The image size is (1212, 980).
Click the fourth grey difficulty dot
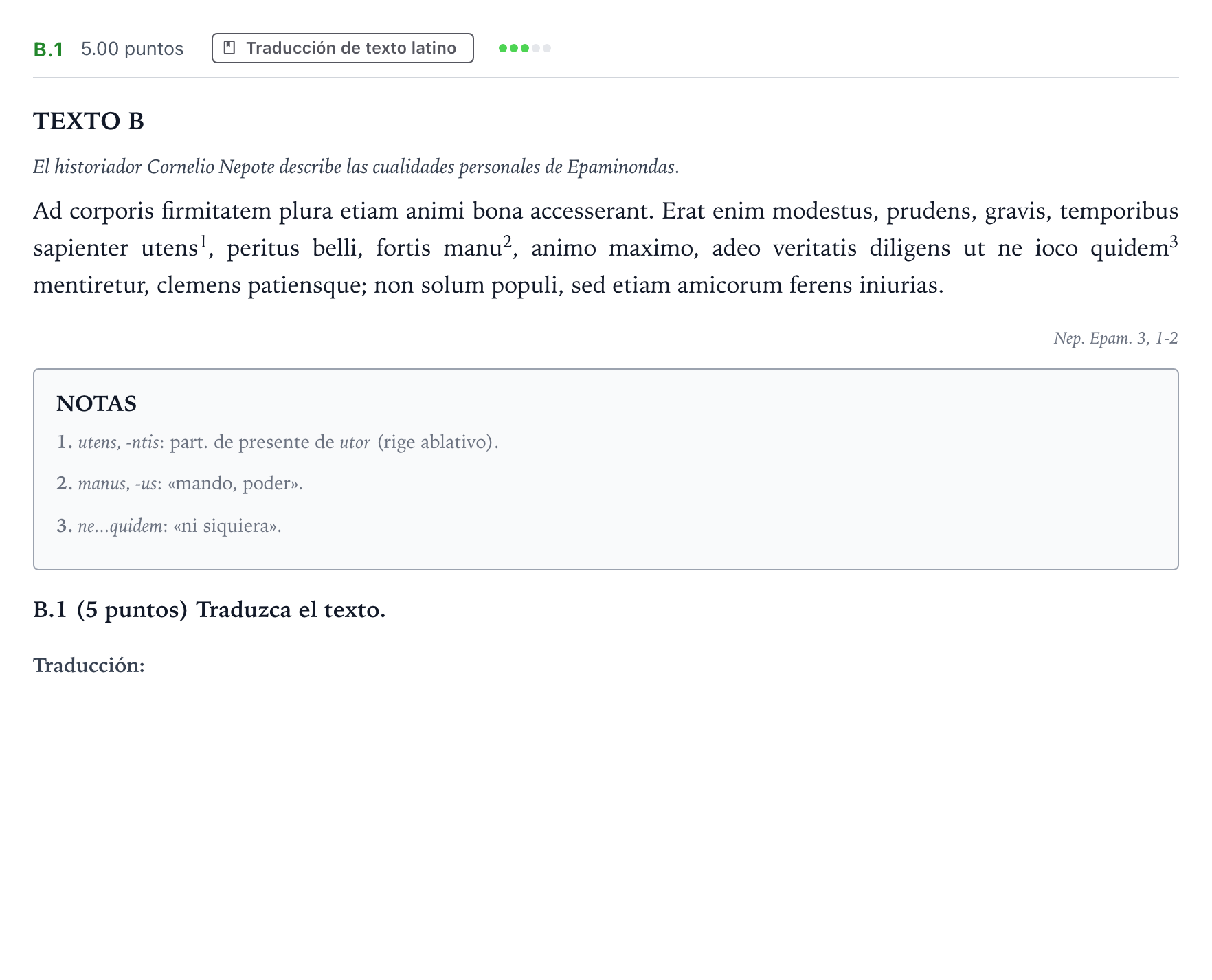coord(536,48)
